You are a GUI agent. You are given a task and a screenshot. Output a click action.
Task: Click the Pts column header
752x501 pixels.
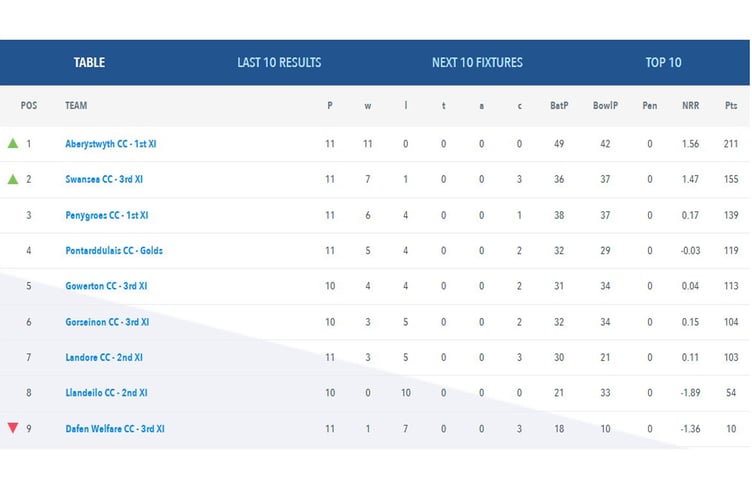(x=731, y=106)
